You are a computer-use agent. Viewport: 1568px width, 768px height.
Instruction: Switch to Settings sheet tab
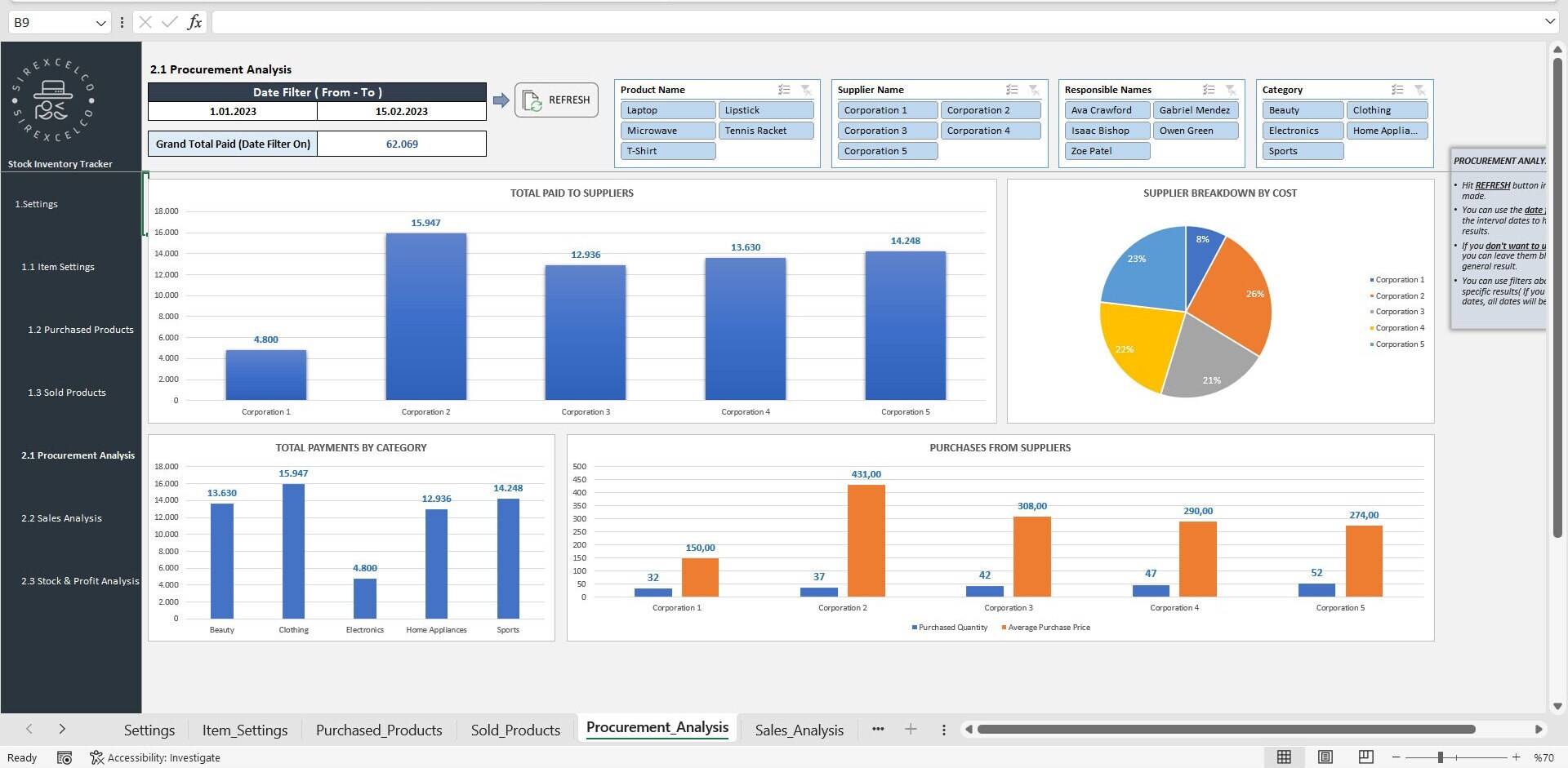[149, 730]
